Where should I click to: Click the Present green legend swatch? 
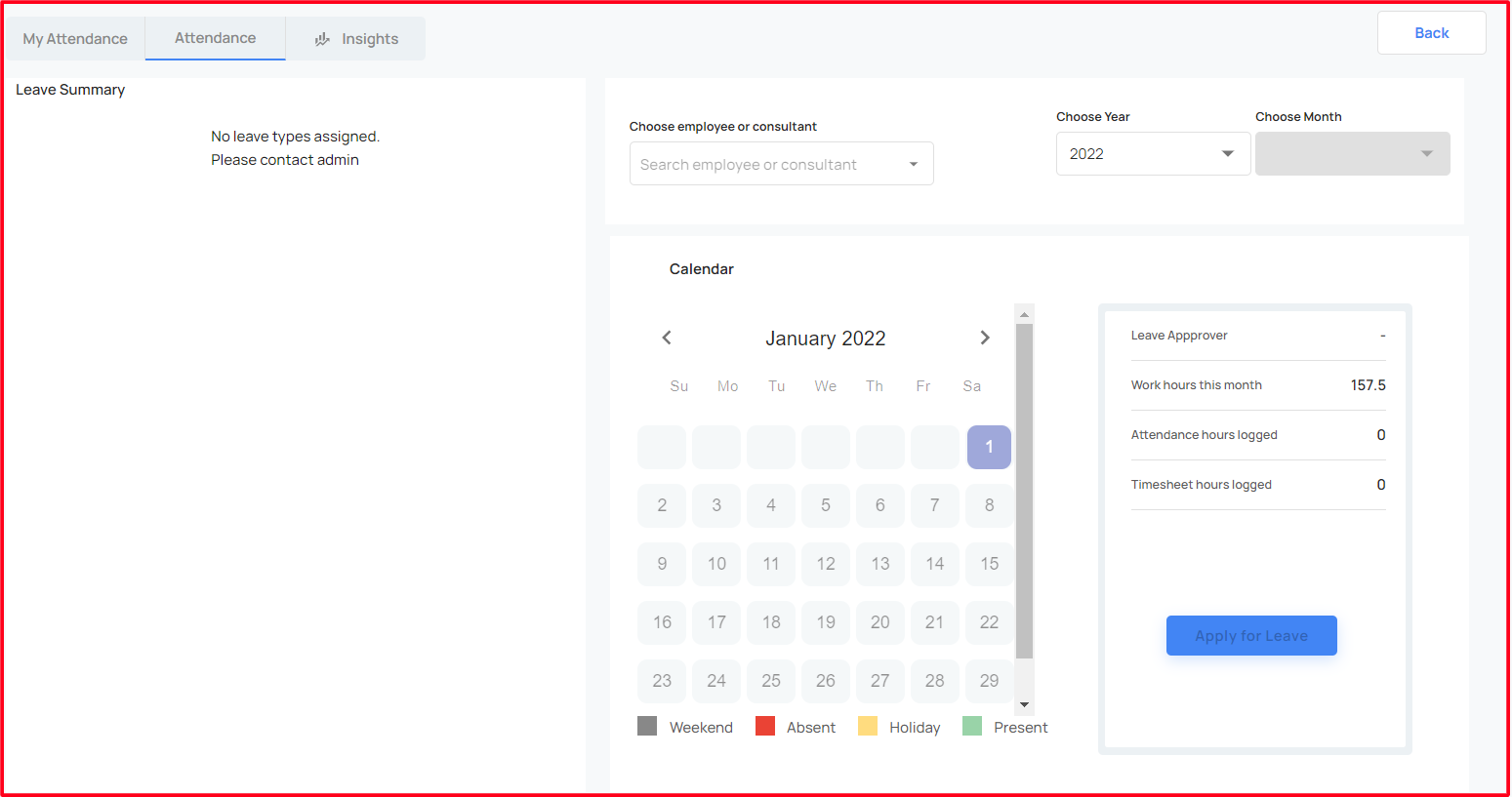[972, 726]
